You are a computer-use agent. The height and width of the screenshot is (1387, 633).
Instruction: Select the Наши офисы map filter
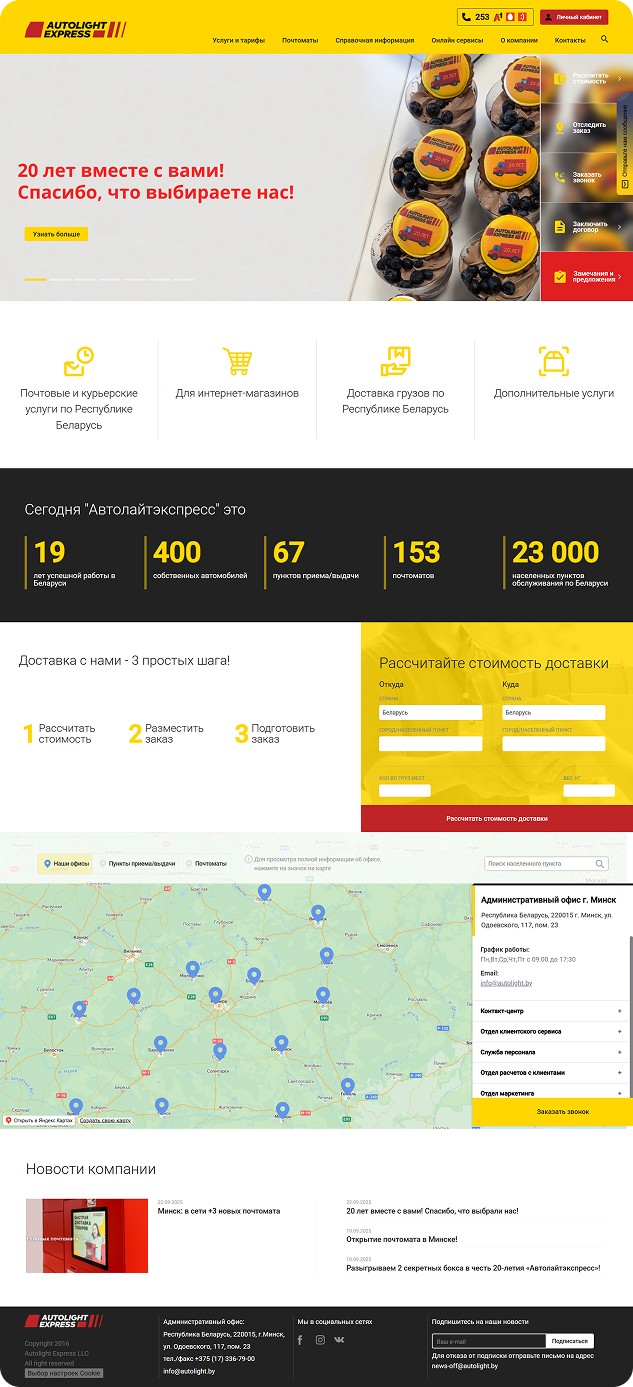[x=65, y=863]
